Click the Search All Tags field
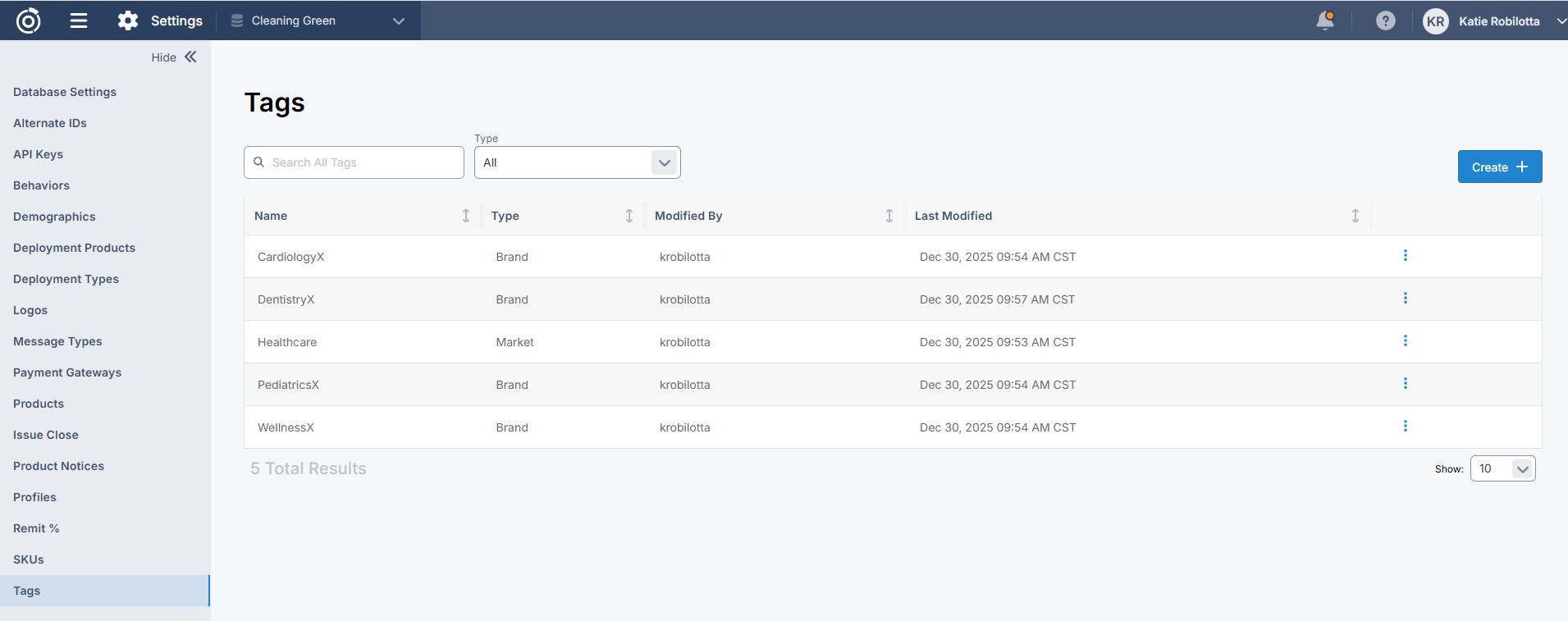Viewport: 1568px width, 621px height. [x=361, y=162]
